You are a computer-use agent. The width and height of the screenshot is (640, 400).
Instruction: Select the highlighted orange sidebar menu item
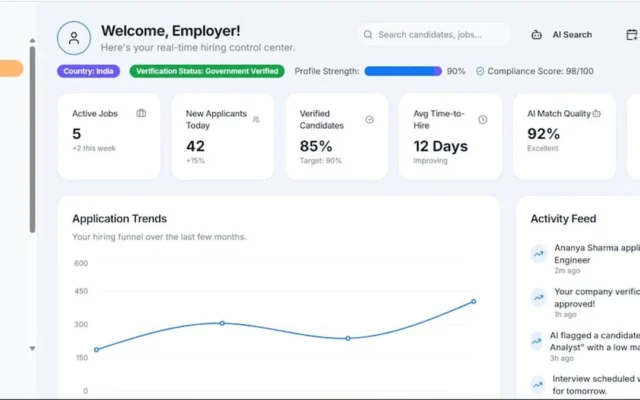11,68
